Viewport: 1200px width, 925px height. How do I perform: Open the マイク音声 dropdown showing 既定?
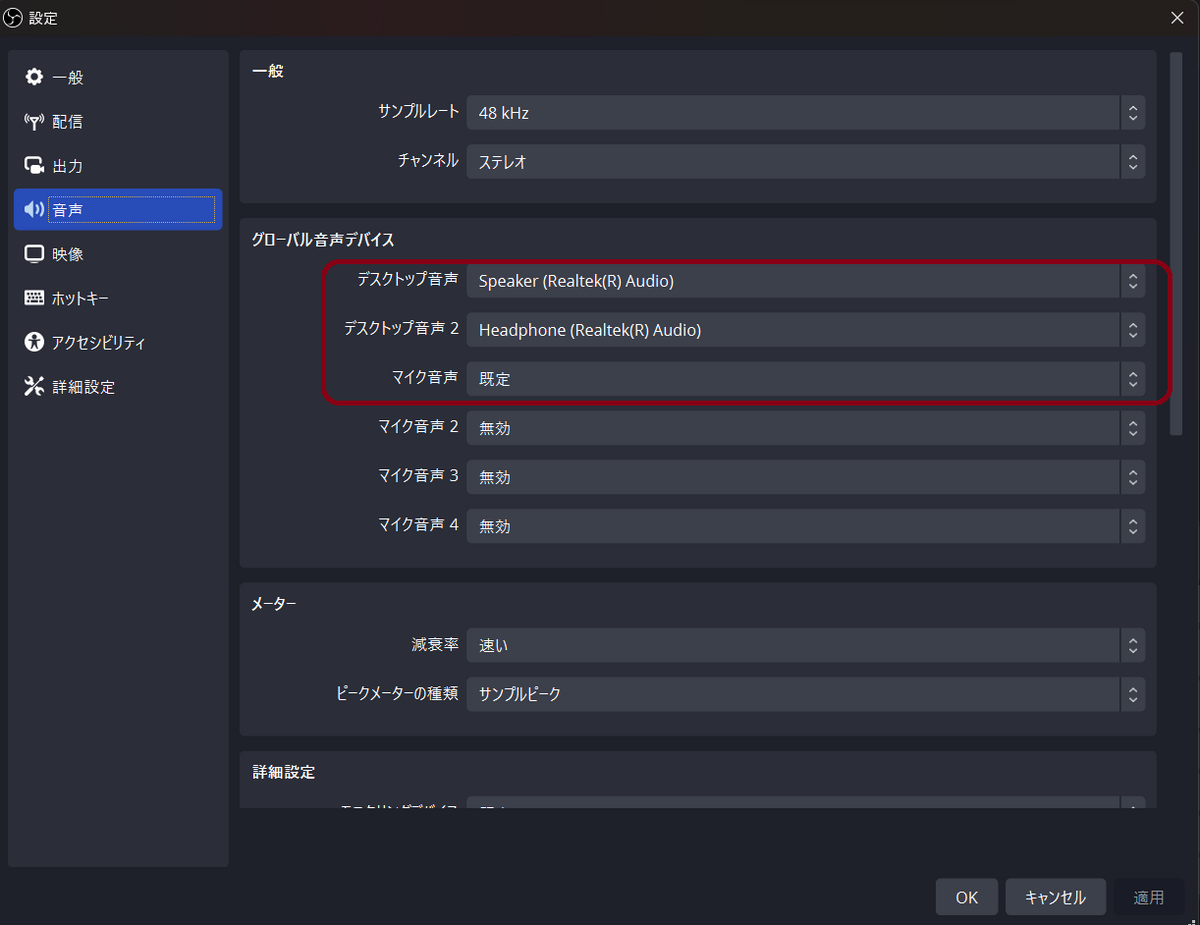[x=806, y=379]
